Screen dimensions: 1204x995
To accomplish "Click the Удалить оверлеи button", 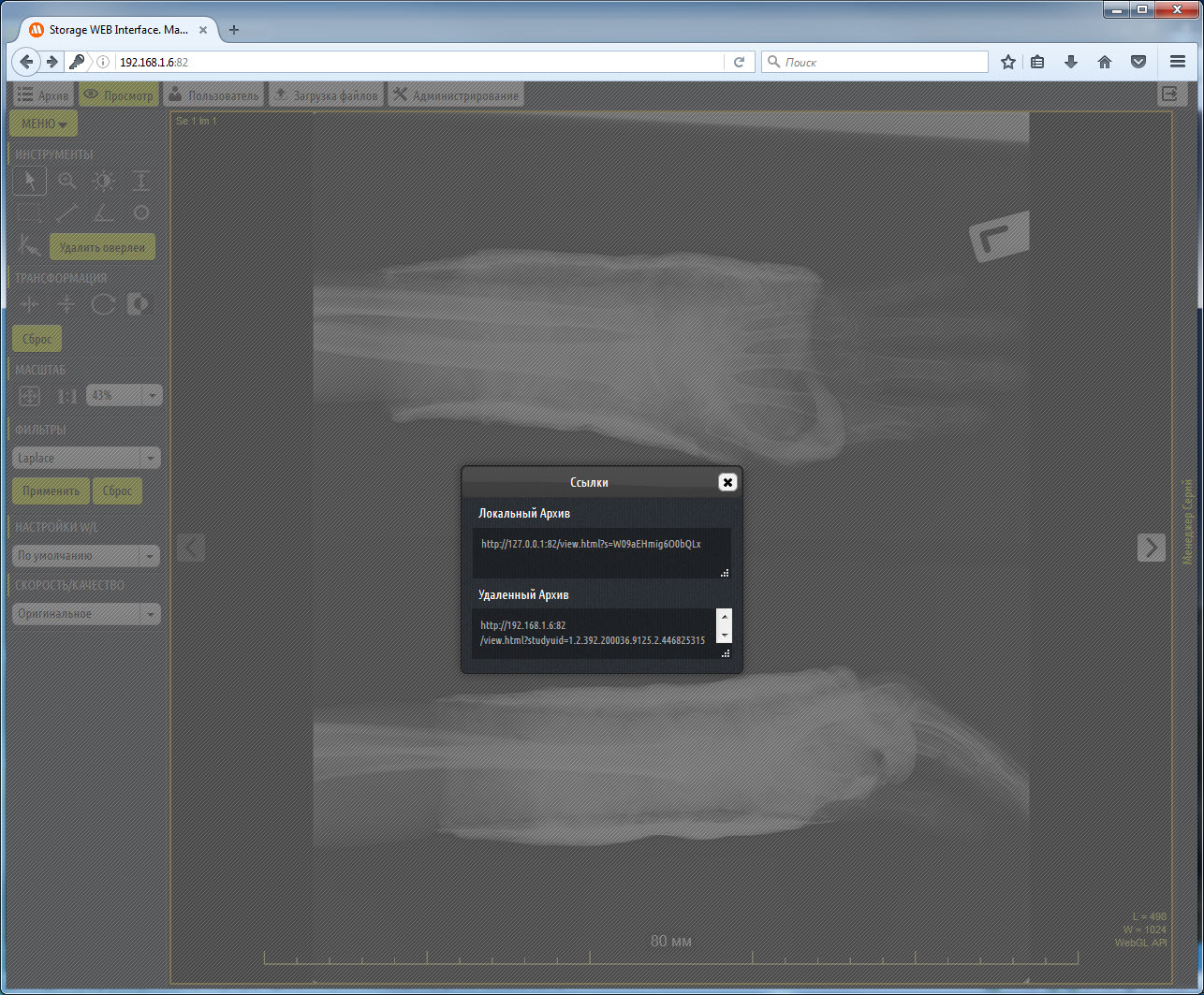I will 102,247.
